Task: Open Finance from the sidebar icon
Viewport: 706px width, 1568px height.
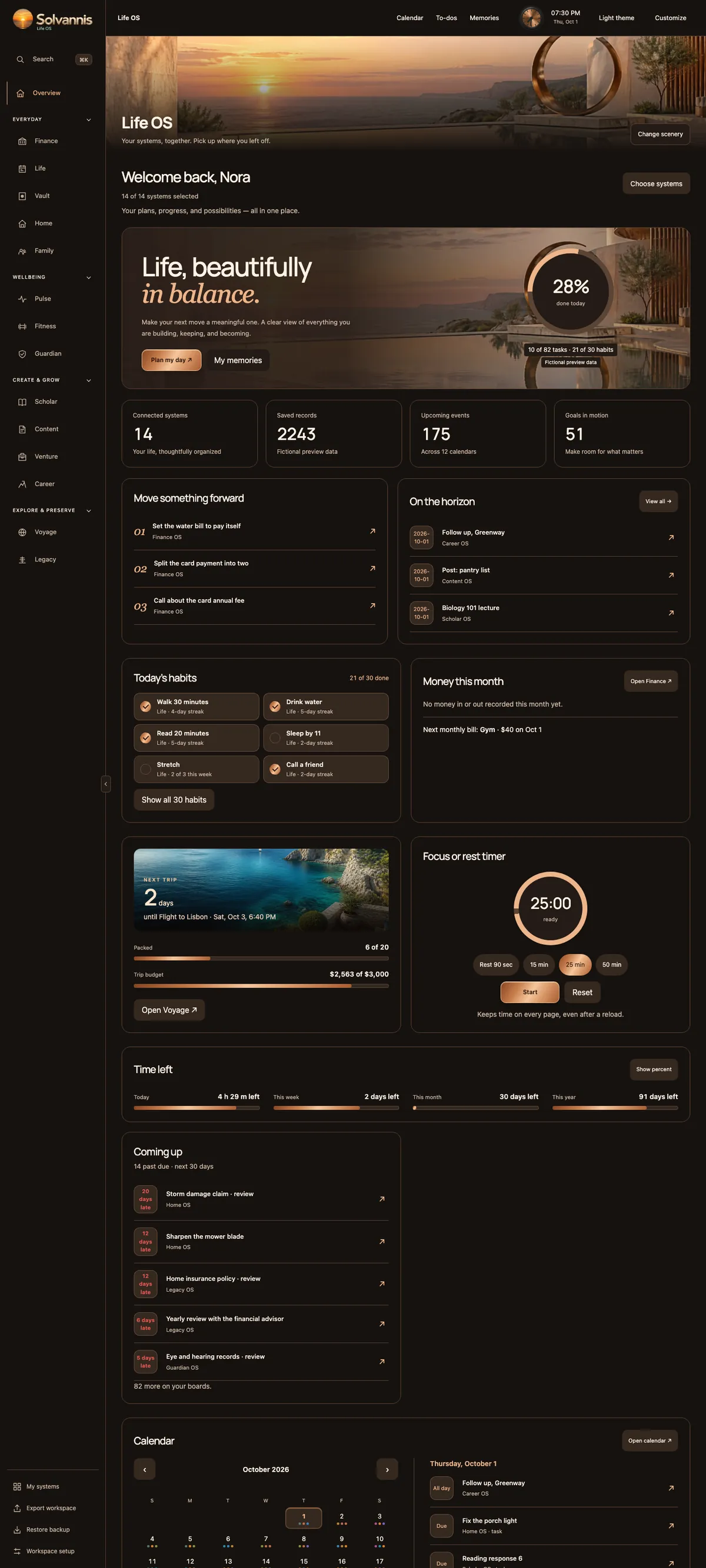Action: pyautogui.click(x=22, y=141)
